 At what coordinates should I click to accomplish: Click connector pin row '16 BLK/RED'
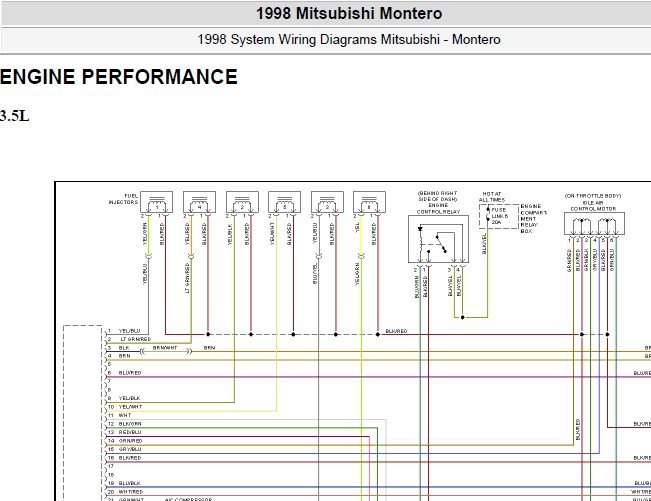point(124,458)
